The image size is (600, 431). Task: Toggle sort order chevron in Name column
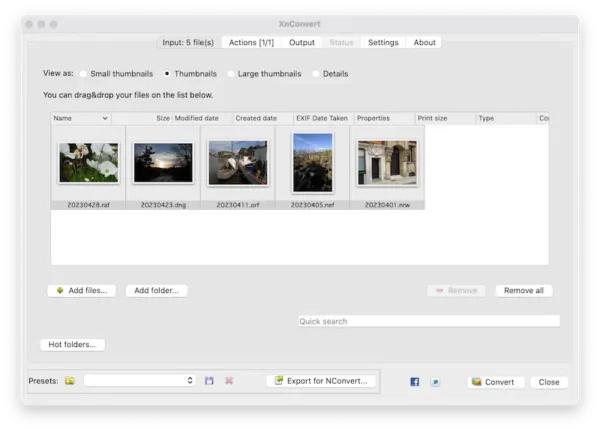click(105, 118)
